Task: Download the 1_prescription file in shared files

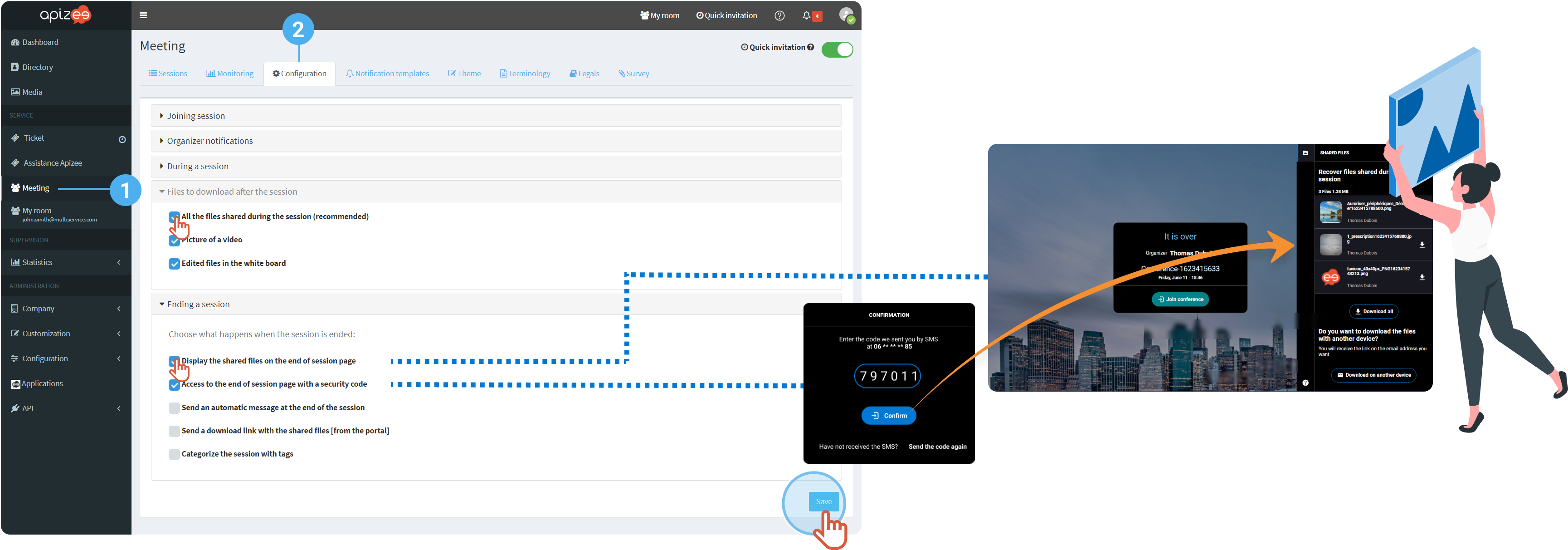Action: 1422,245
